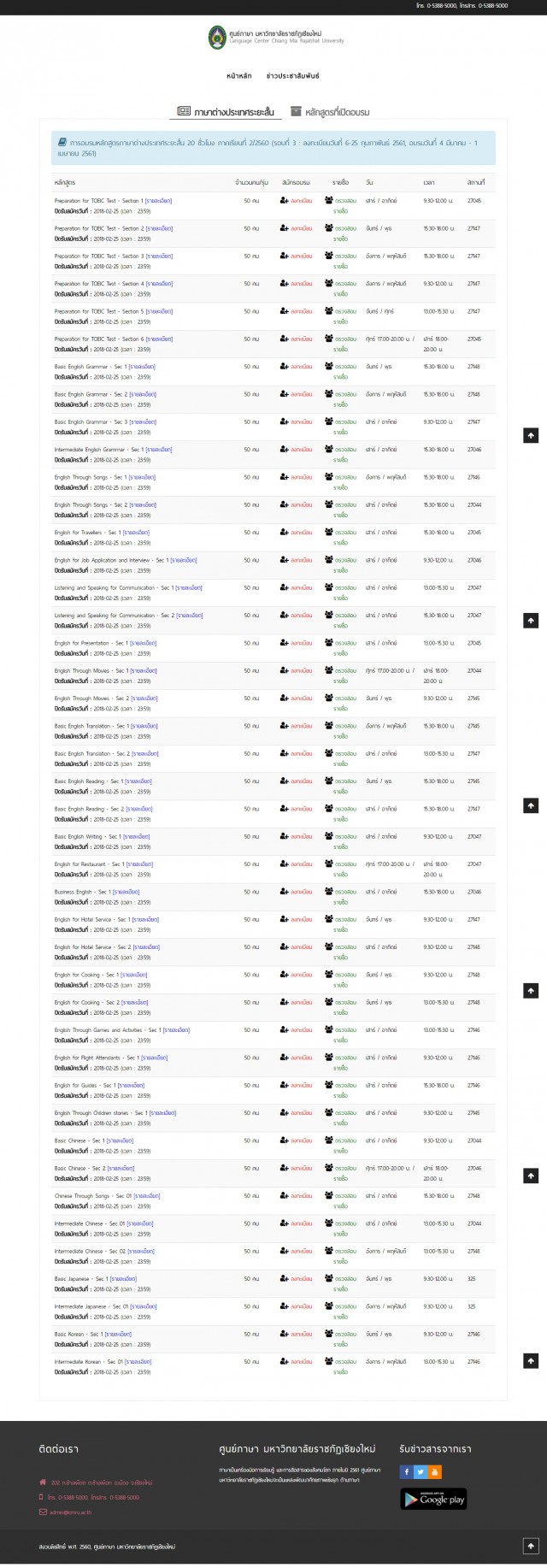Open the orange YouTube icon in footer

point(435,1471)
